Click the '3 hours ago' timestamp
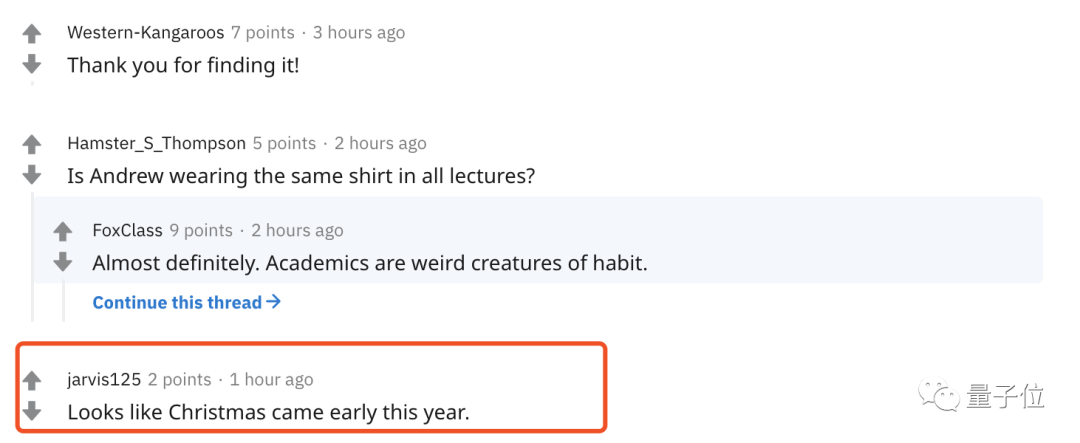Viewport: 1080px width, 443px height. (x=359, y=32)
